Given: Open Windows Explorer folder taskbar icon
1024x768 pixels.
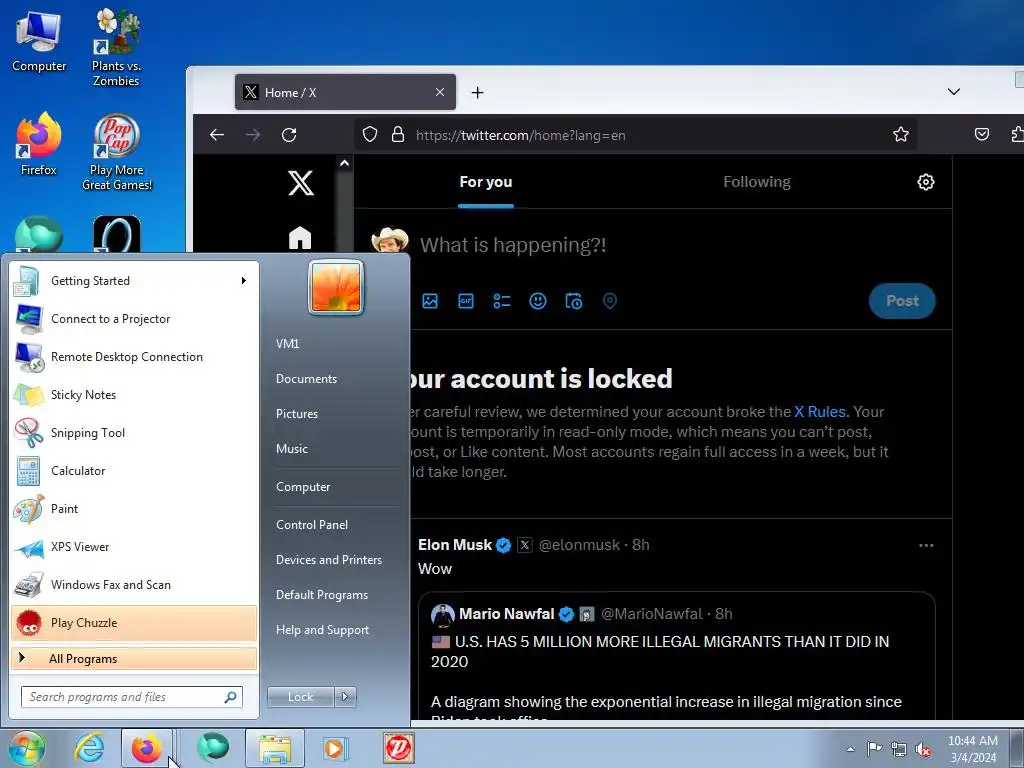Looking at the screenshot, I should (x=275, y=748).
